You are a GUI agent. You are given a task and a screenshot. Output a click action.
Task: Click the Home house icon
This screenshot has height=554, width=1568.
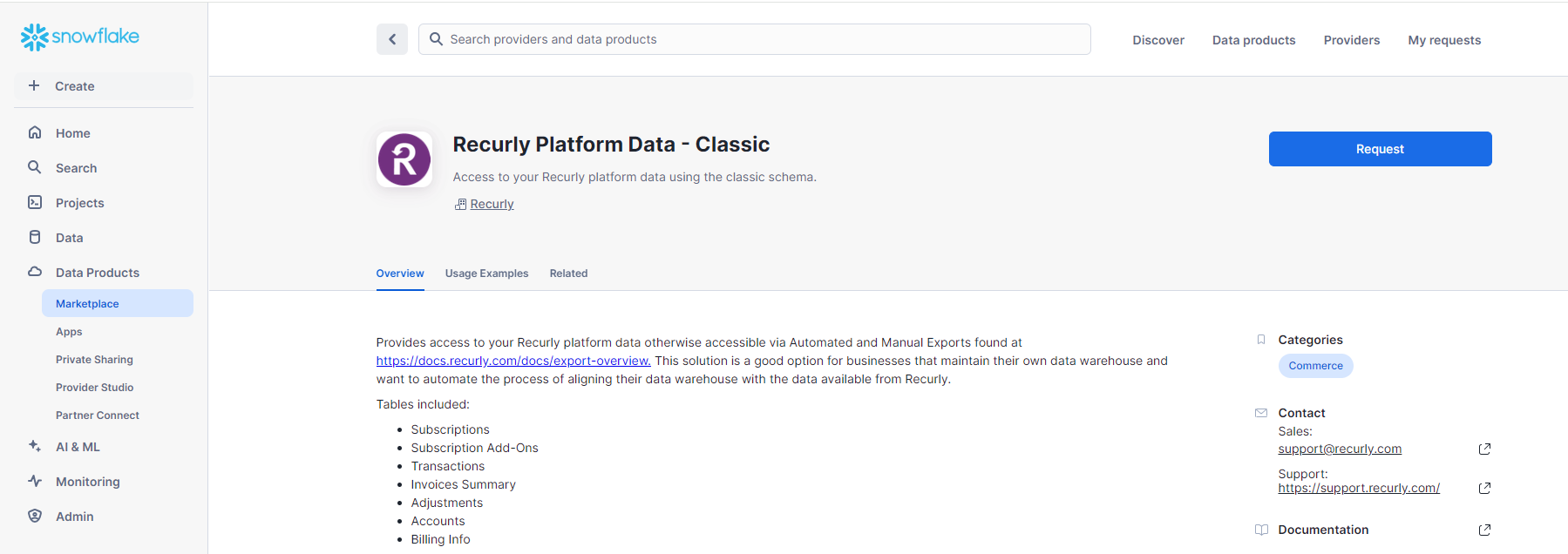[x=35, y=132]
